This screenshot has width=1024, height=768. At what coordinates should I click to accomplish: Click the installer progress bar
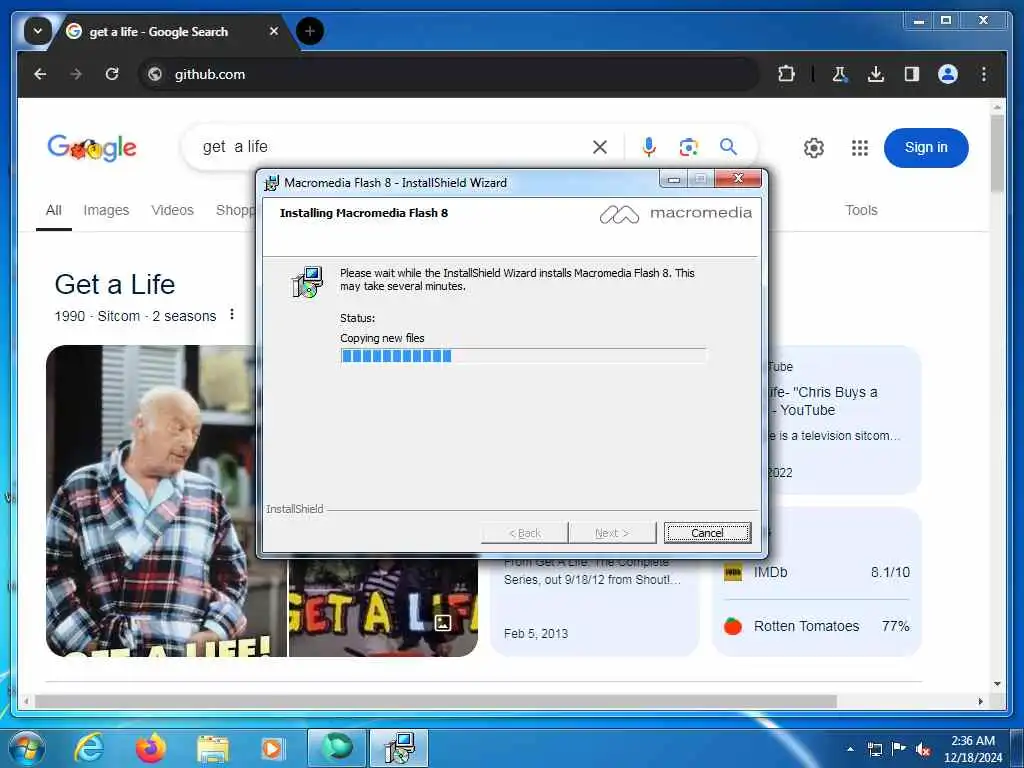pos(522,355)
